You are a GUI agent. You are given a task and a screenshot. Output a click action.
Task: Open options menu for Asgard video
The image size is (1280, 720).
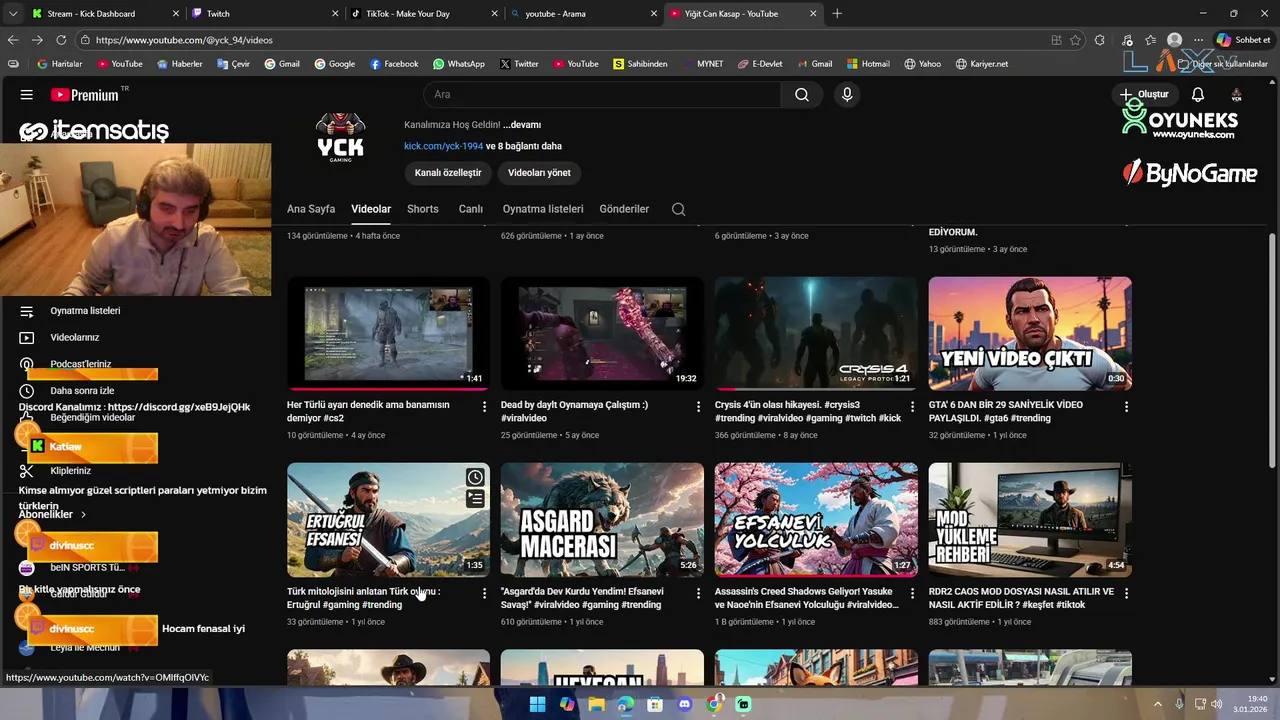point(699,594)
